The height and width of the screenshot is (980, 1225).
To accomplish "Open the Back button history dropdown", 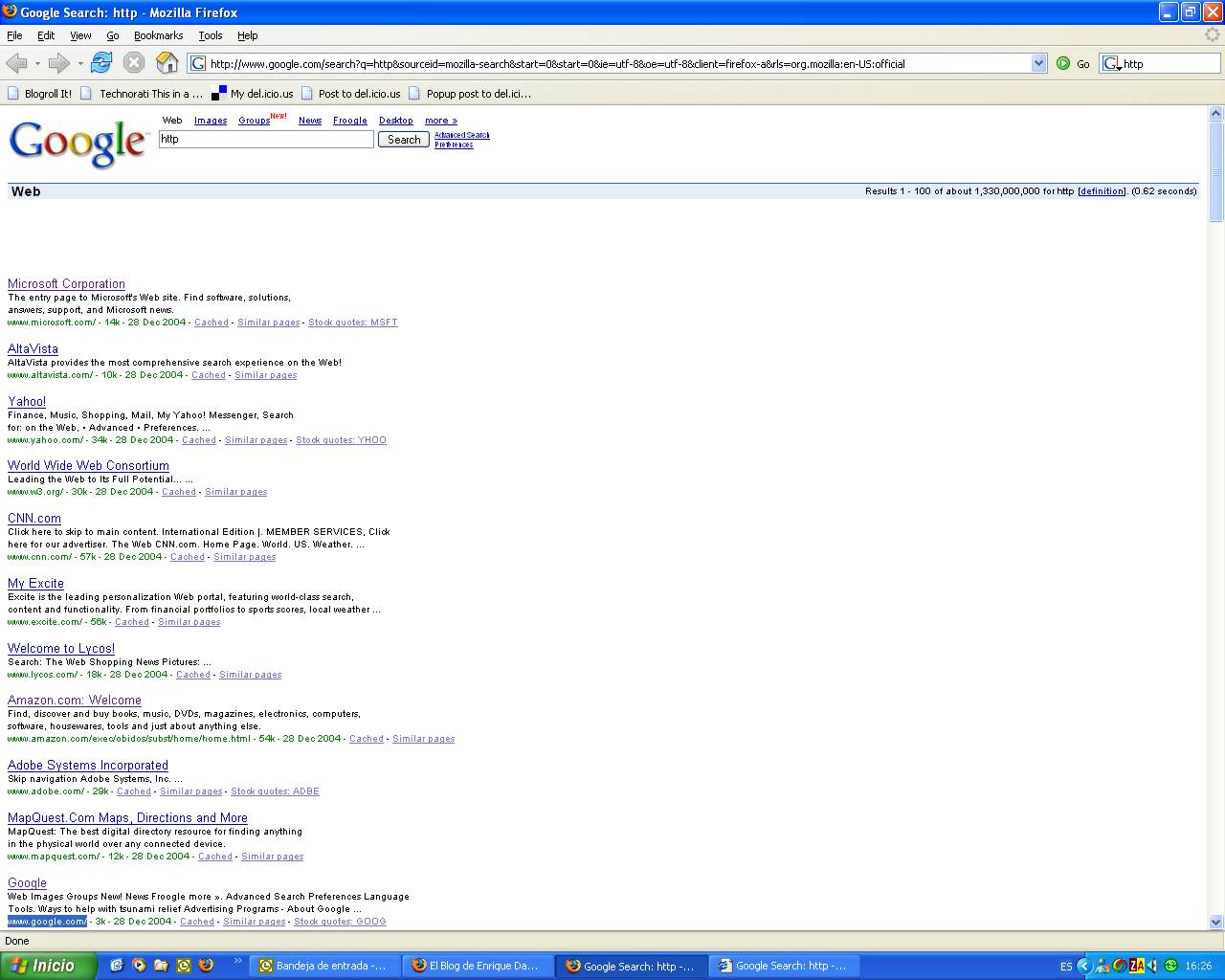I will click(x=37, y=63).
